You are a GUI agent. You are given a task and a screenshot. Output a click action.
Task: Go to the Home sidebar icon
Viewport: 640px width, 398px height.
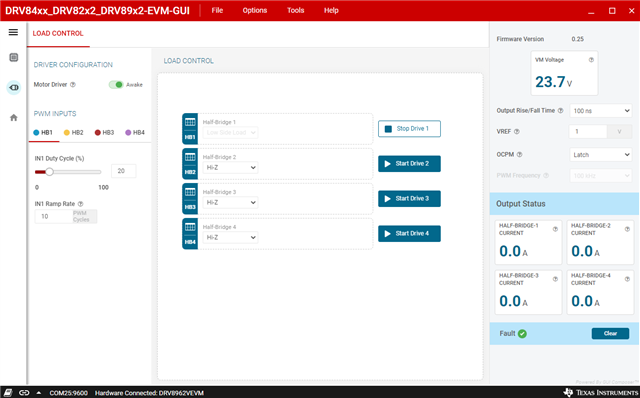coord(13,118)
